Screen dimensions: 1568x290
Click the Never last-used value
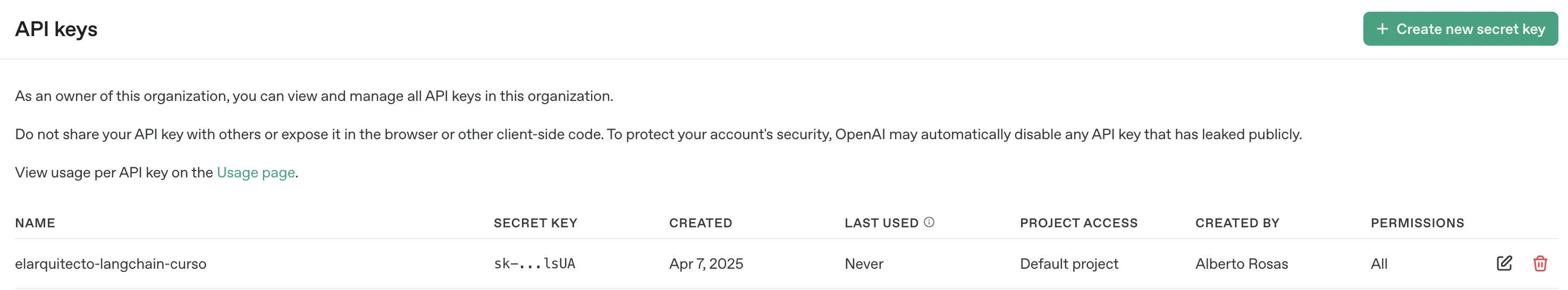[863, 264]
